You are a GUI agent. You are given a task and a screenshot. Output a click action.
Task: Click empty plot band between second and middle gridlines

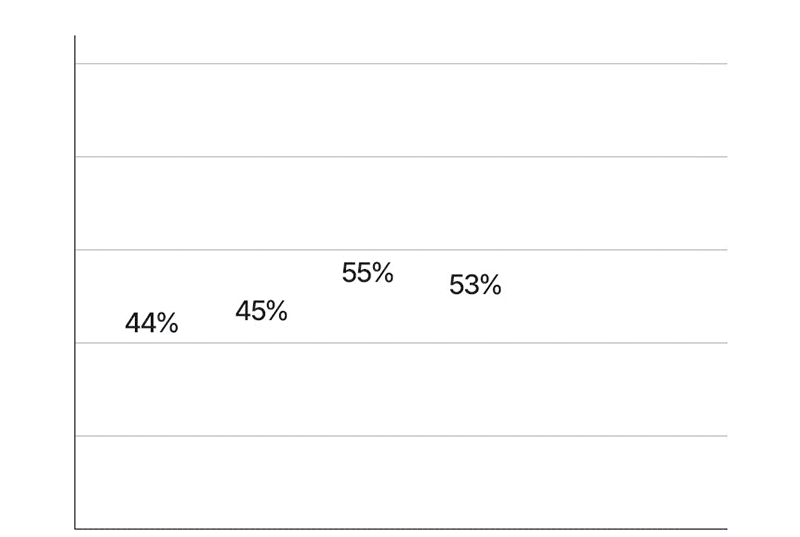[x=400, y=203]
